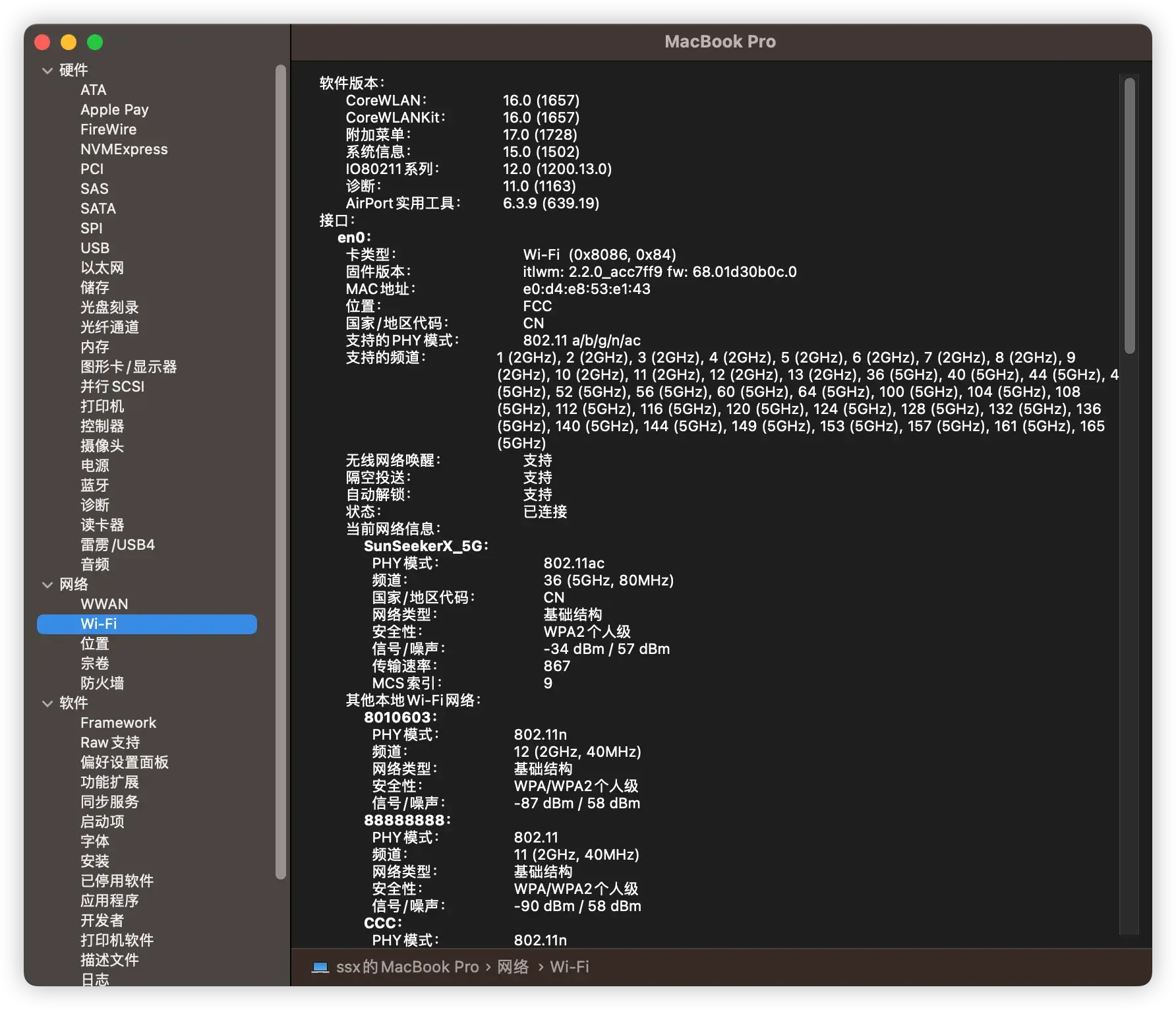Open 储存 sidebar entry
Viewport: 1176px width, 1010px height.
(x=95, y=288)
